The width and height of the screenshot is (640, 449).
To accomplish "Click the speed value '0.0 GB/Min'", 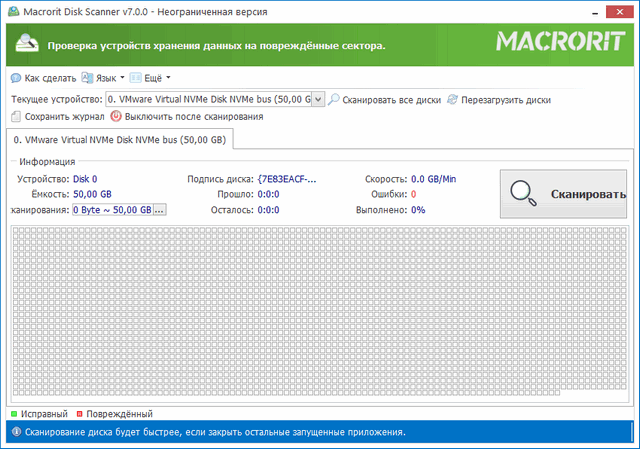I will pos(433,179).
